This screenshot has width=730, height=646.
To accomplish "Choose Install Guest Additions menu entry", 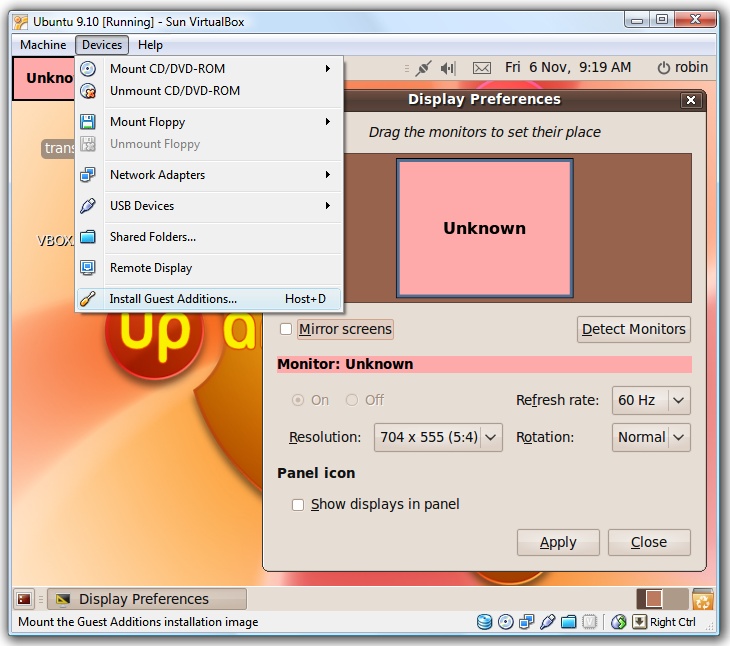I will click(209, 299).
